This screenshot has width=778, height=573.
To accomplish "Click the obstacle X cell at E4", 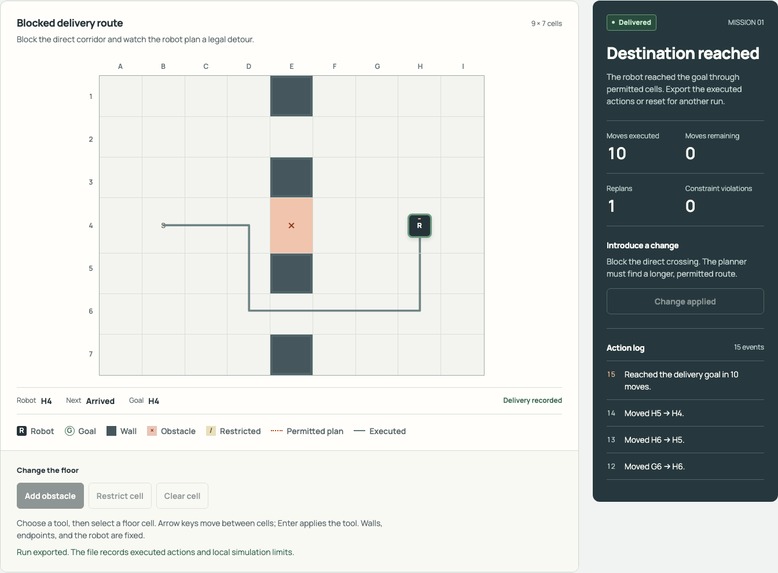I will [291, 225].
